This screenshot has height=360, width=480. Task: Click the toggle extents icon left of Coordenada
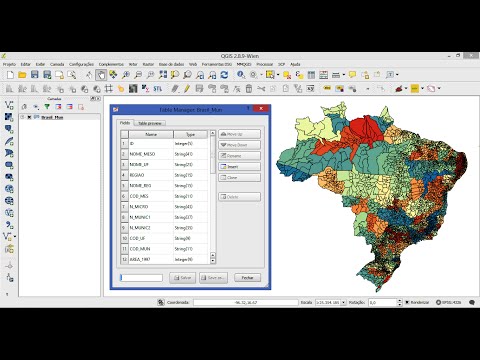[x=161, y=302]
